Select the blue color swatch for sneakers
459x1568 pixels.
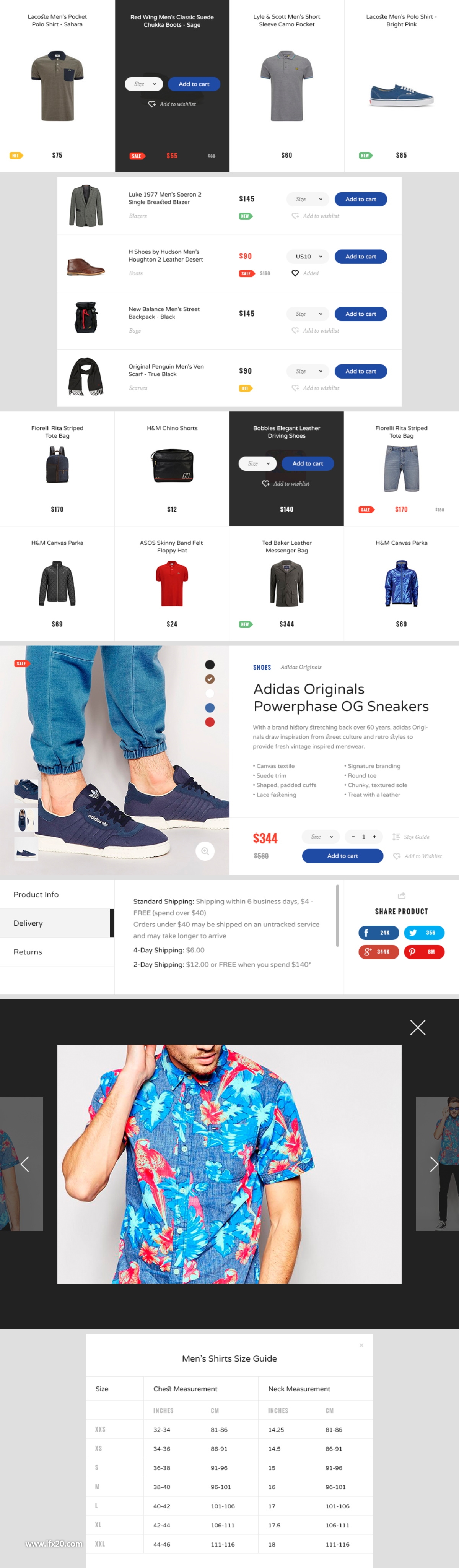pyautogui.click(x=210, y=708)
